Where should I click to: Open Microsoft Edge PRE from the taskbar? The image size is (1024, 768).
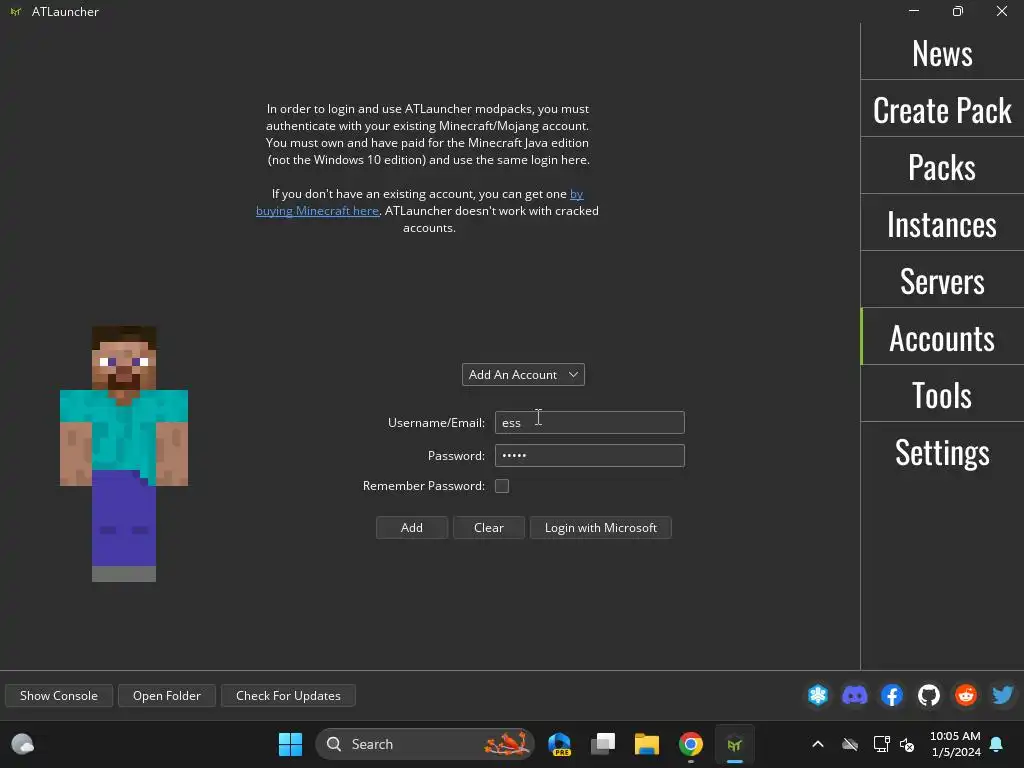point(560,744)
